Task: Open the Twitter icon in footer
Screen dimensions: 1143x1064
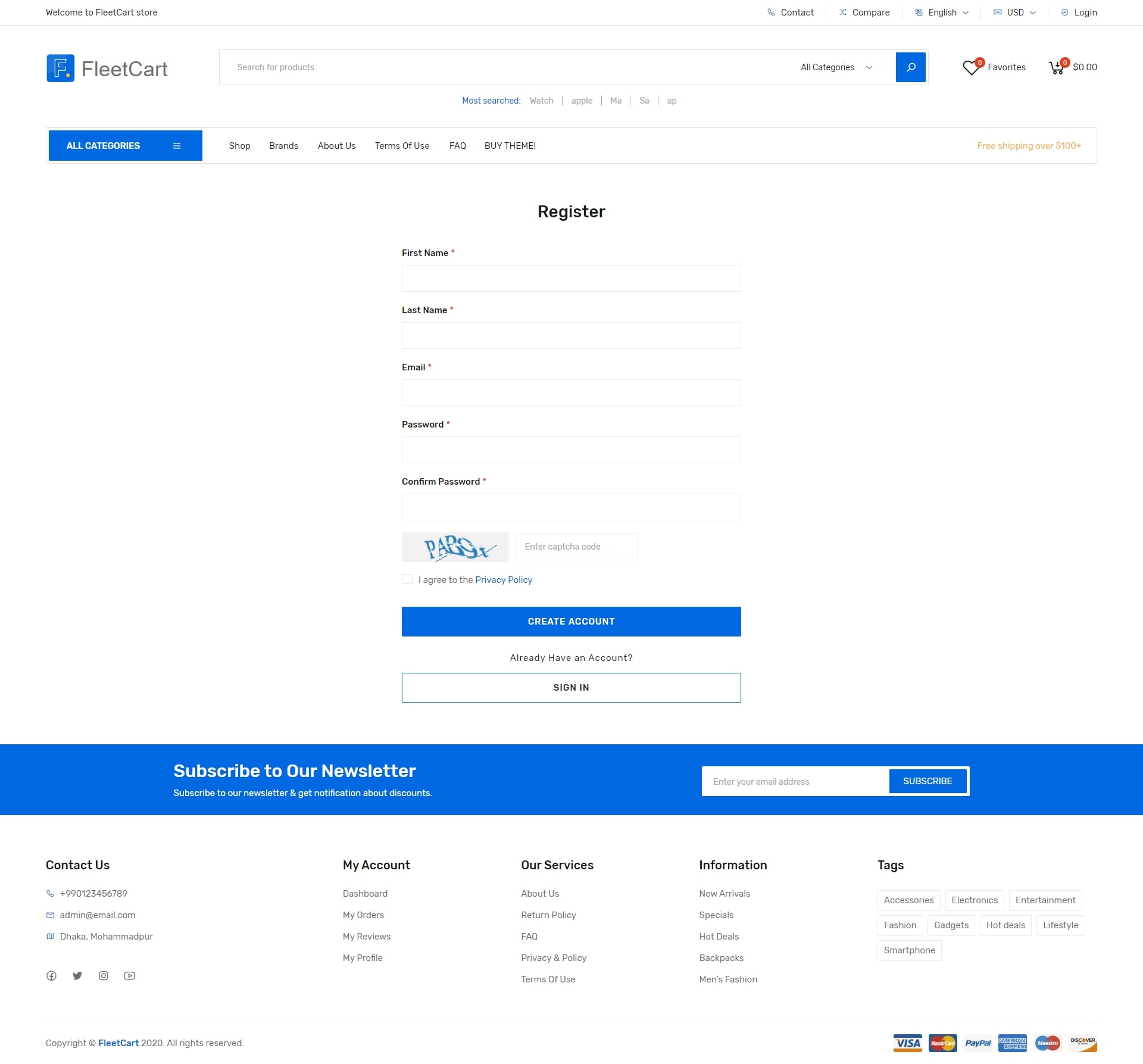Action: pos(77,976)
